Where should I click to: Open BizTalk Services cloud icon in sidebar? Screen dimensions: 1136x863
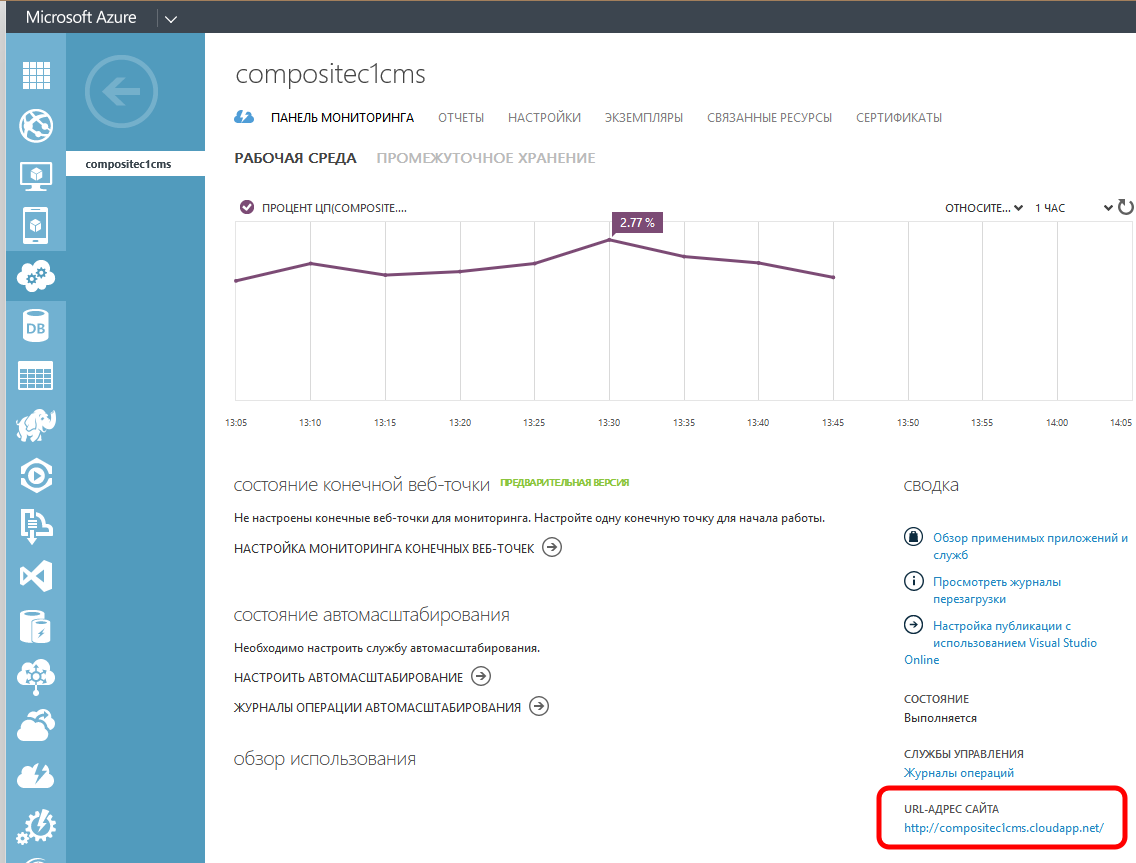(36, 677)
